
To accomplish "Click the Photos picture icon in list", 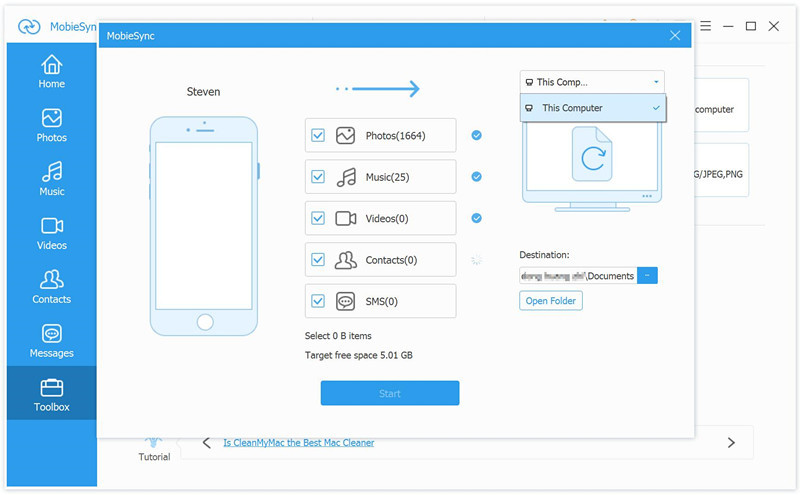I will click(x=345, y=135).
